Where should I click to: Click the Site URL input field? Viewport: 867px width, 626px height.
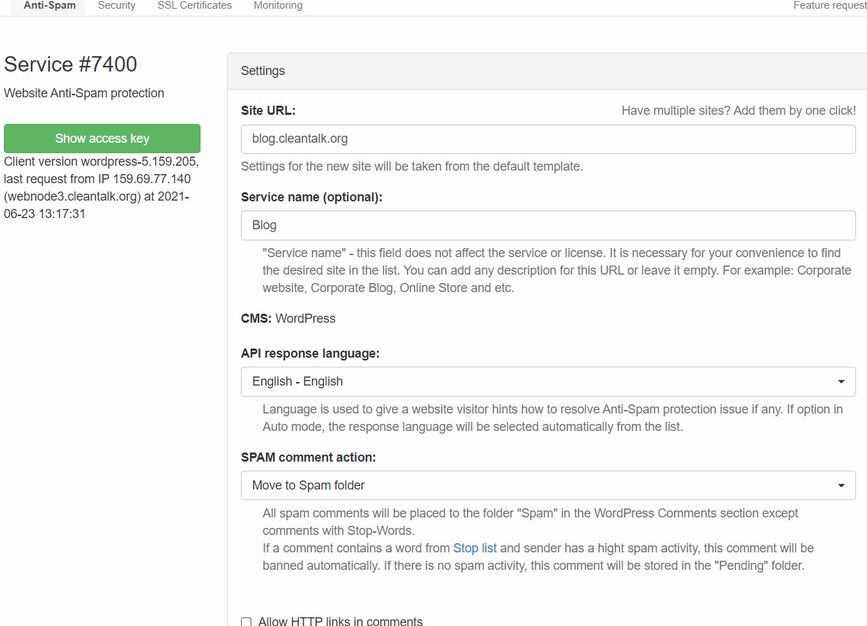tap(548, 139)
